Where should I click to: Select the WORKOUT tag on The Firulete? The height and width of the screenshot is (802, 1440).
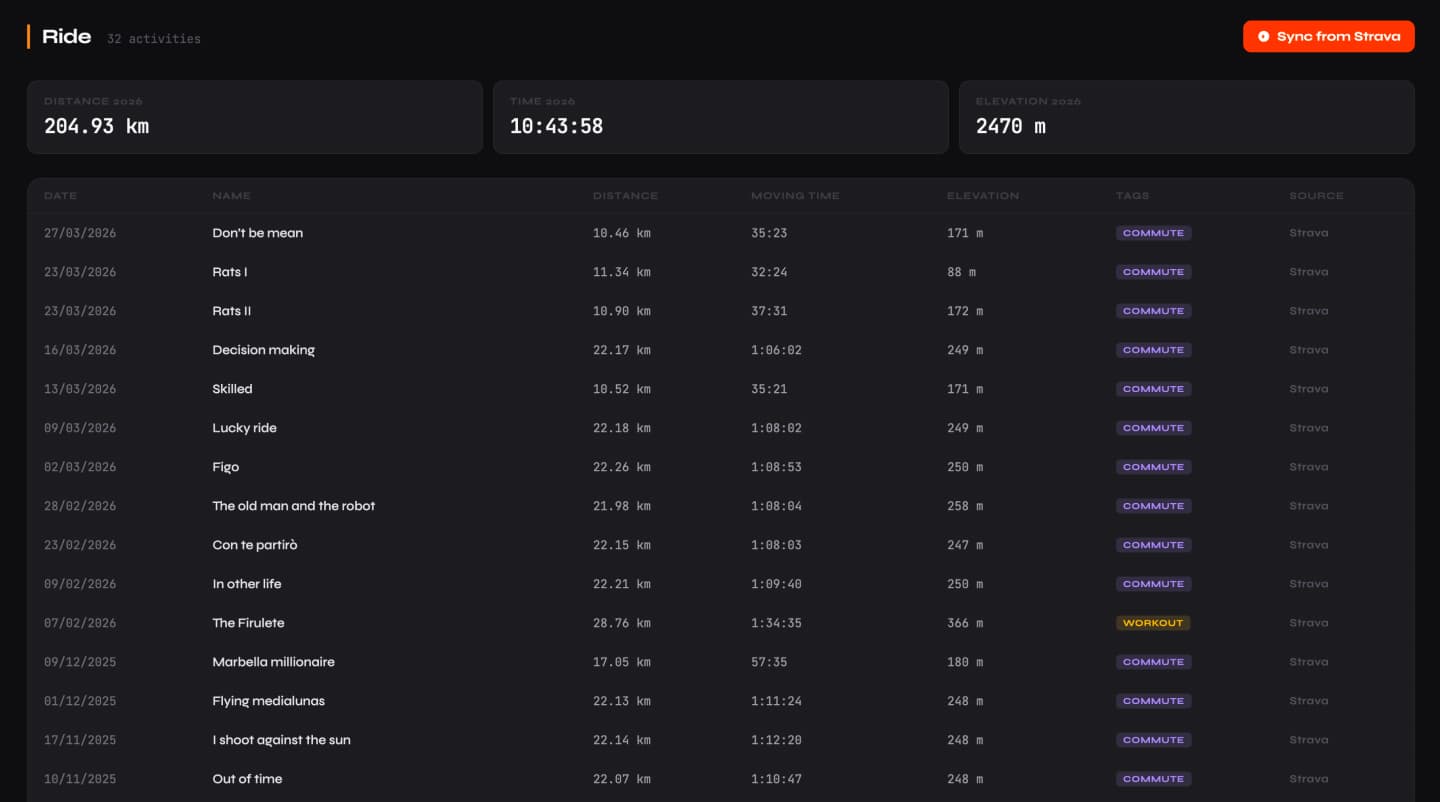(1153, 622)
